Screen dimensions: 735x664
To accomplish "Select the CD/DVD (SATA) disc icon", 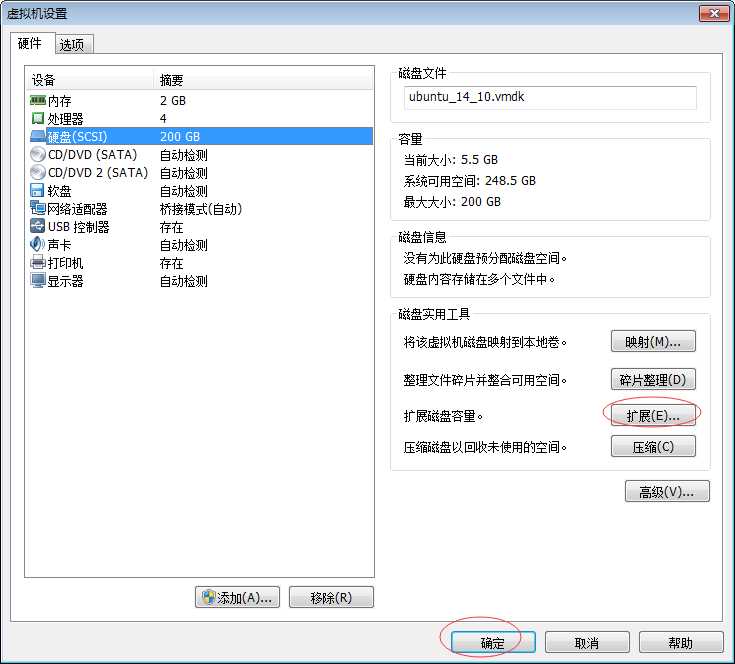I will pos(38,155).
